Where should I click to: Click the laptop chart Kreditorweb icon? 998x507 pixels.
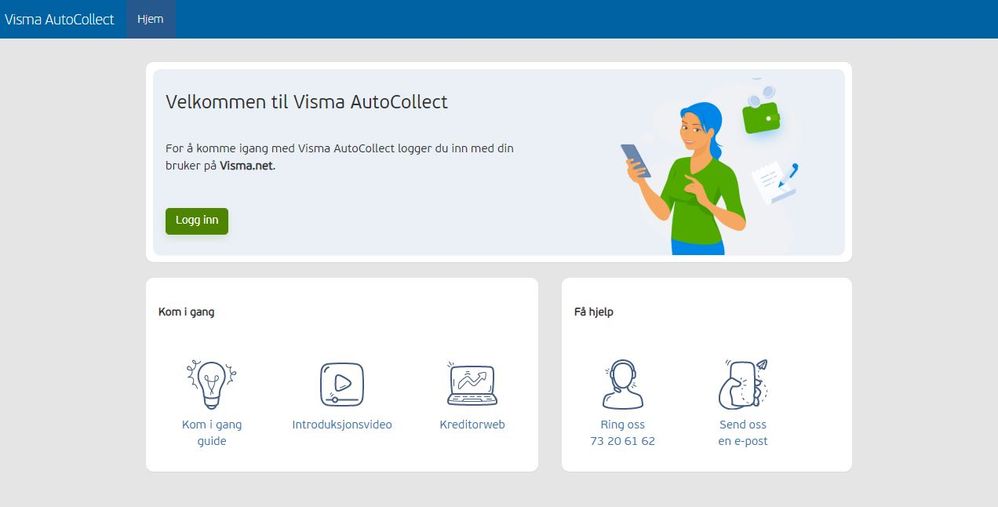(472, 384)
